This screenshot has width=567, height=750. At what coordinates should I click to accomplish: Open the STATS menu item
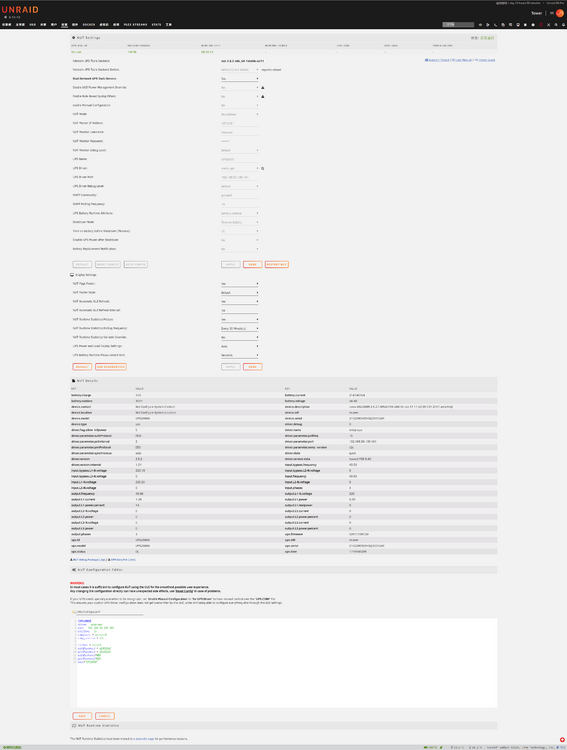[x=156, y=24]
